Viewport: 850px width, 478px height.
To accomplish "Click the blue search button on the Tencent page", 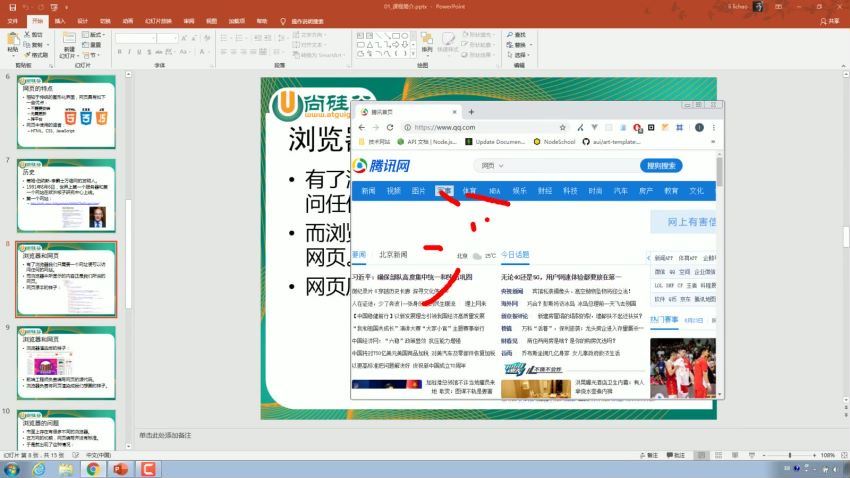I will (661, 166).
